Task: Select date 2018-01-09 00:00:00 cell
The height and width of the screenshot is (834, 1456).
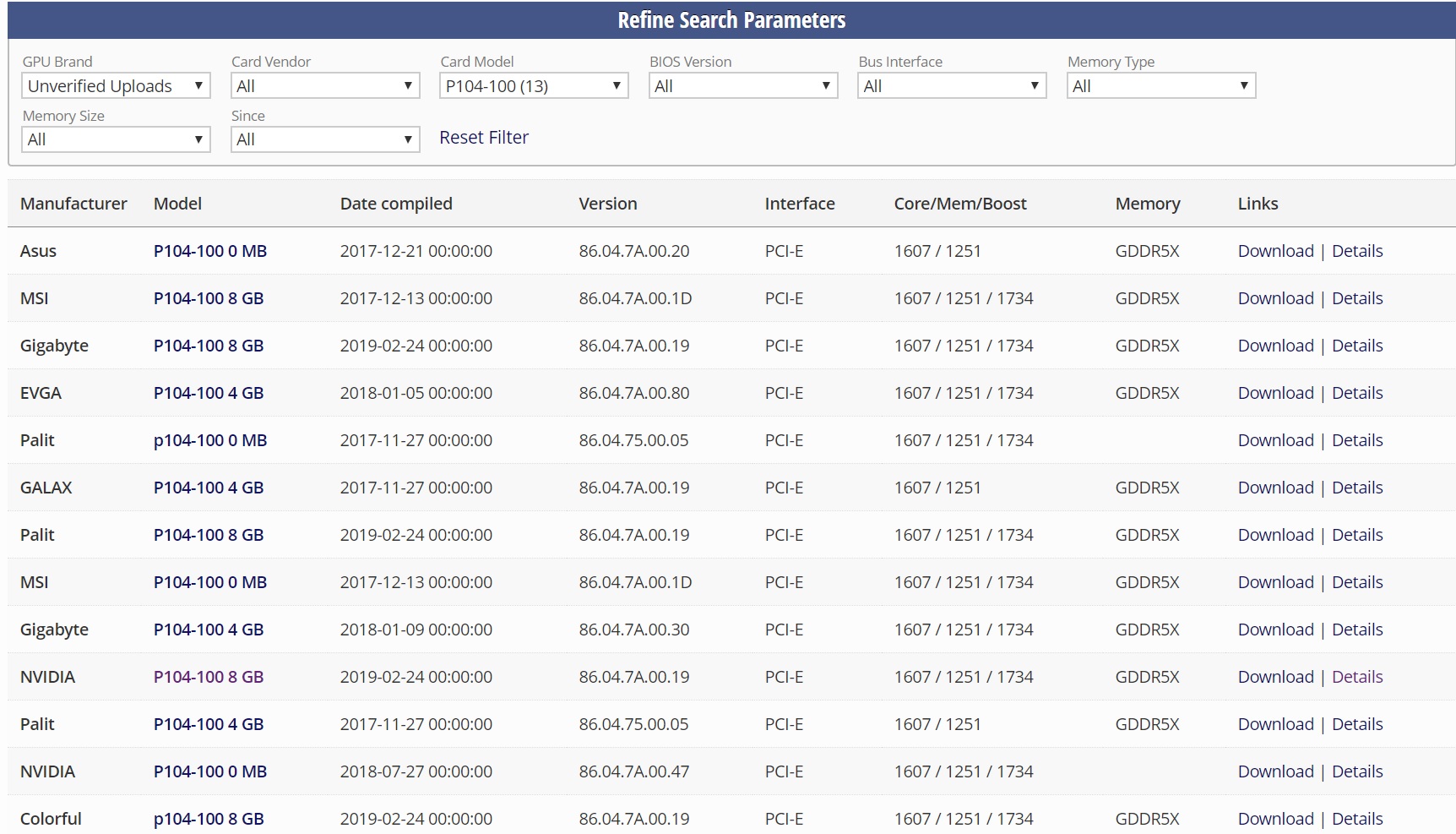Action: (416, 630)
